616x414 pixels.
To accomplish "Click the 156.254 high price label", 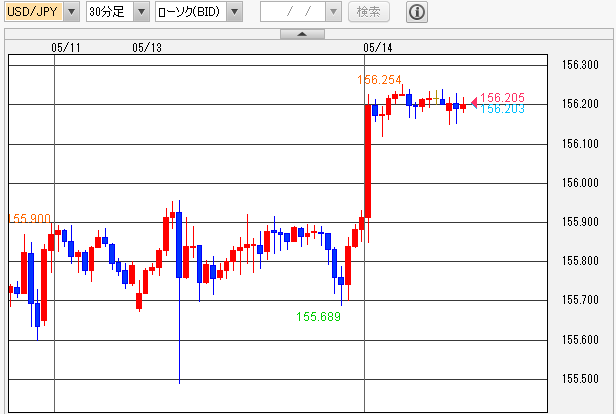I will pyautogui.click(x=379, y=80).
